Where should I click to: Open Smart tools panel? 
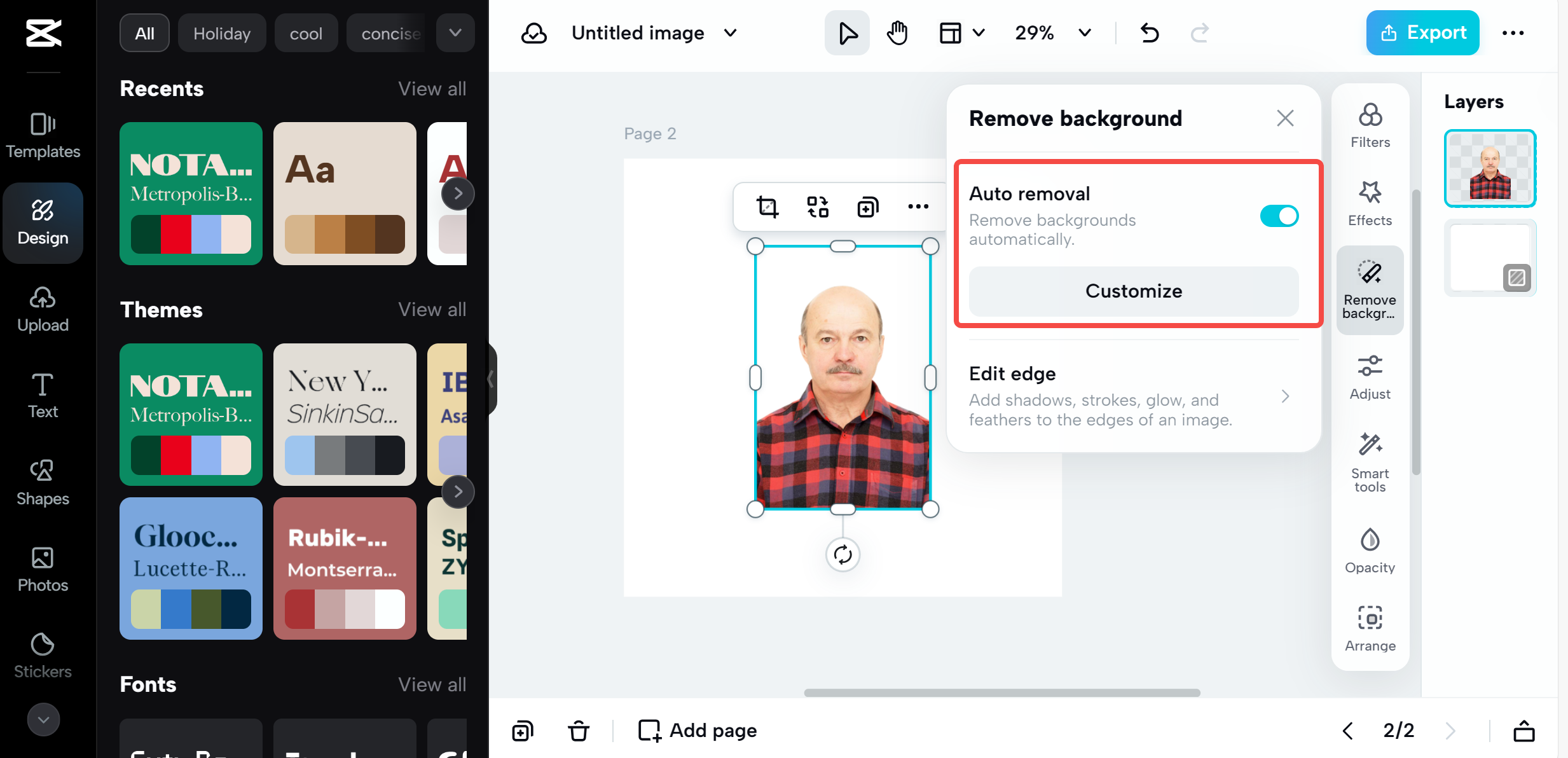coord(1370,462)
